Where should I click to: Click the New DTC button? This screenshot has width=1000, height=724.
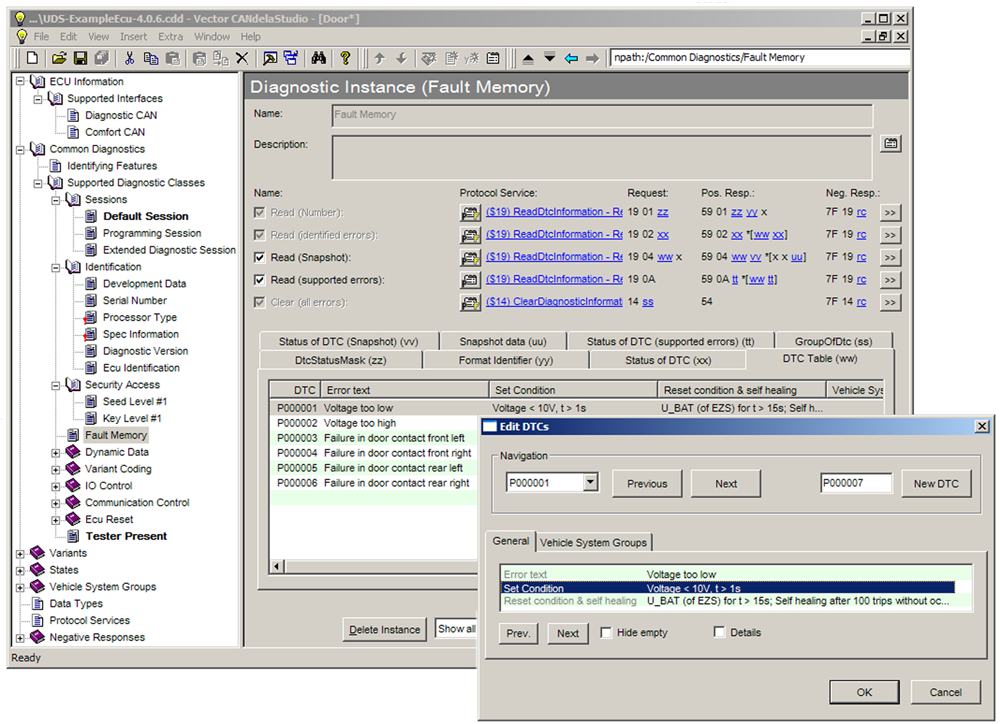click(x=936, y=484)
